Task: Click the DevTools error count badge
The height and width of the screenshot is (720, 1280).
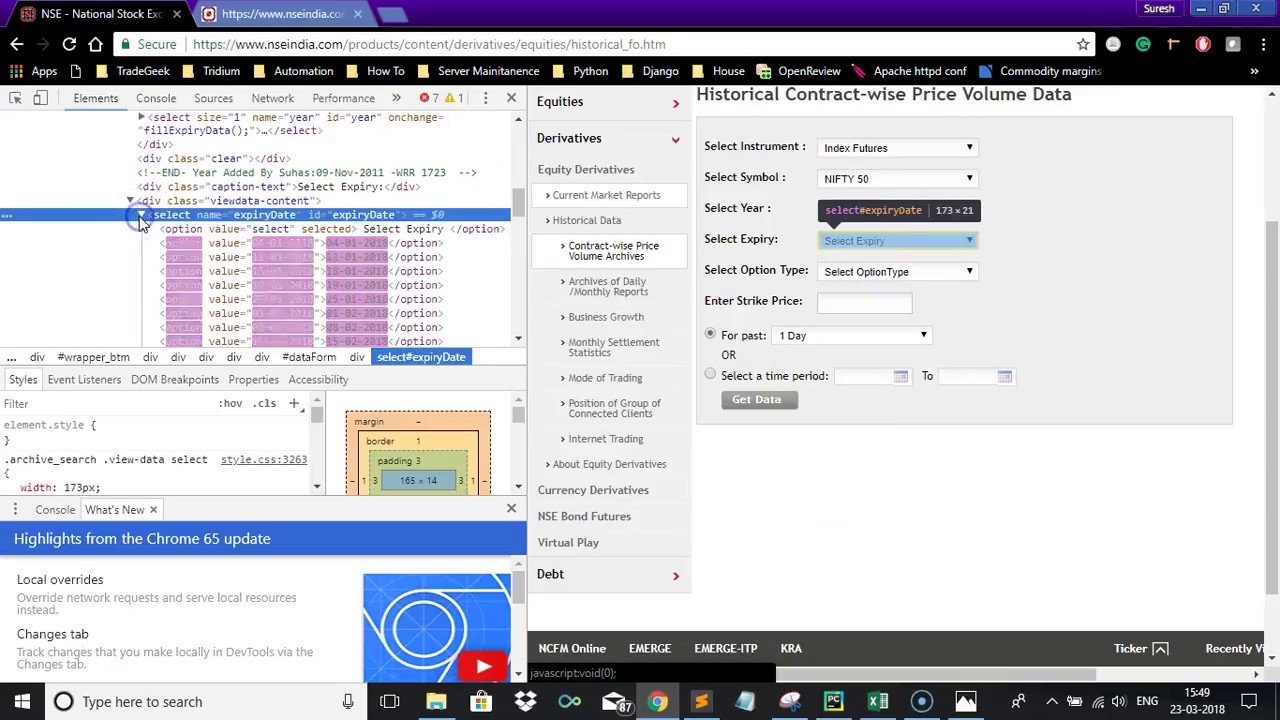Action: point(430,98)
